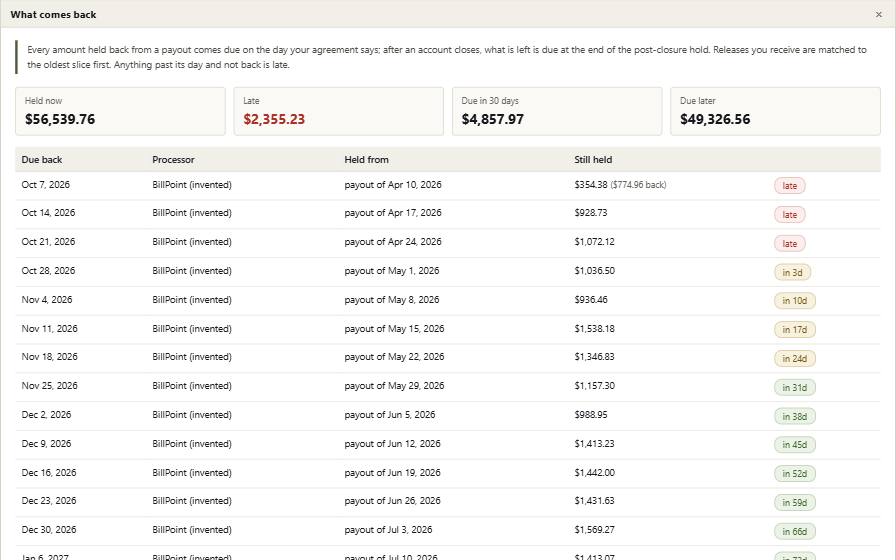Click BillPoint (invented) in Oct 7 row
Screen dimensions: 896x560
click(192, 185)
